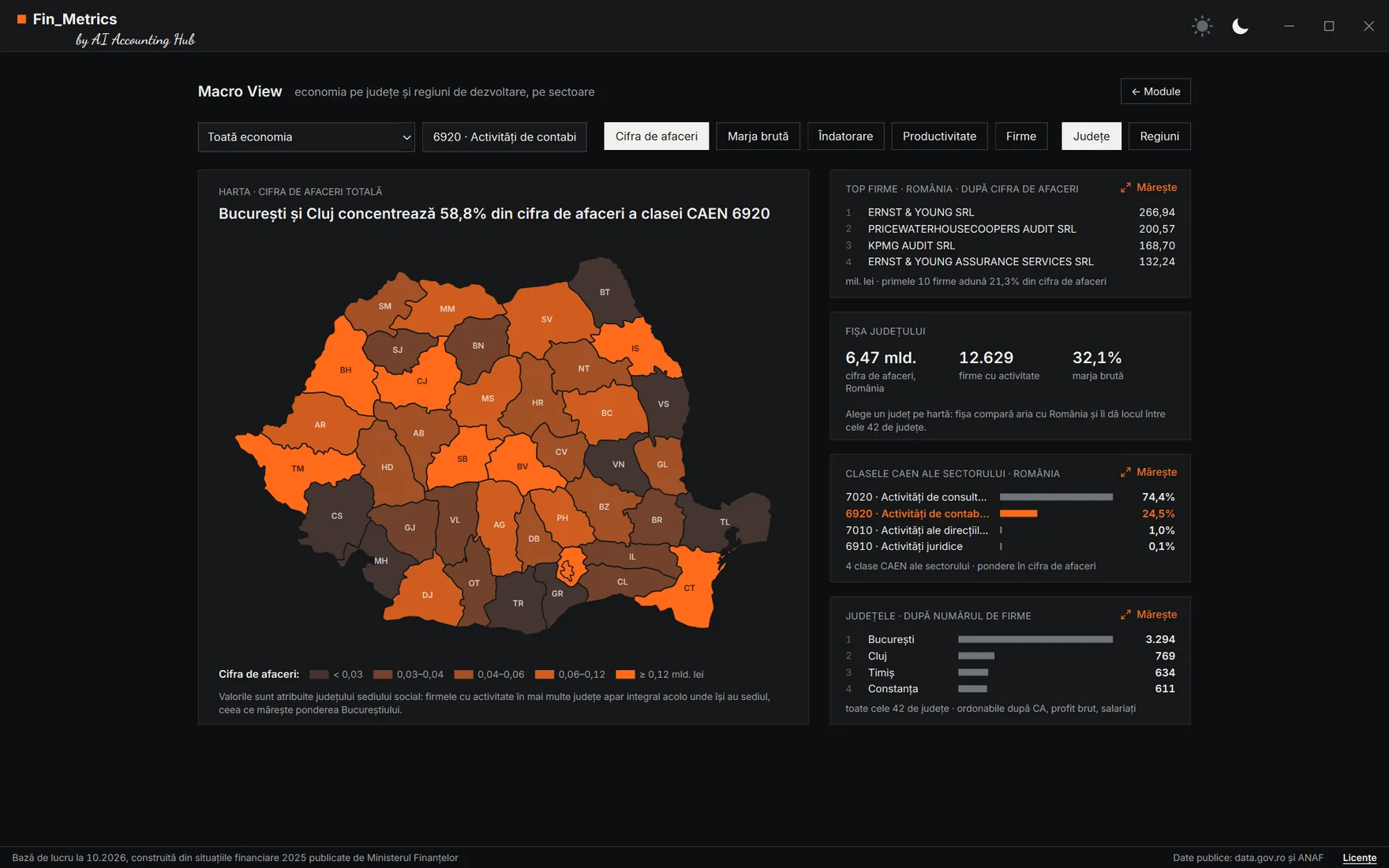Switch to light theme sun icon
Screen dimensions: 1389x868
(x=1202, y=26)
